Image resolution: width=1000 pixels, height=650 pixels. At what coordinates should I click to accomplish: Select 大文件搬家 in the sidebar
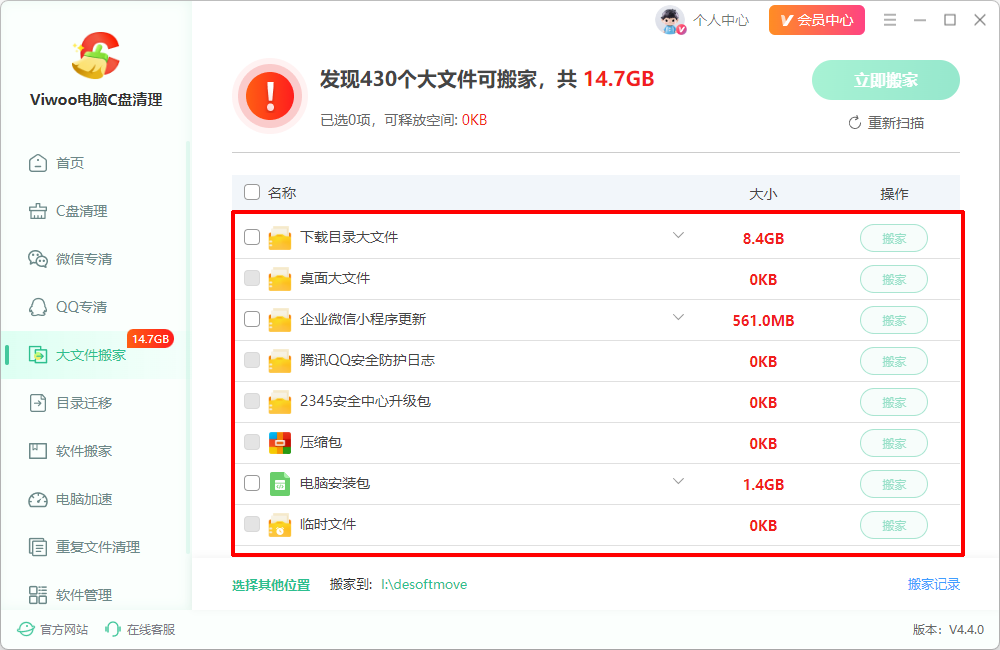(x=94, y=355)
